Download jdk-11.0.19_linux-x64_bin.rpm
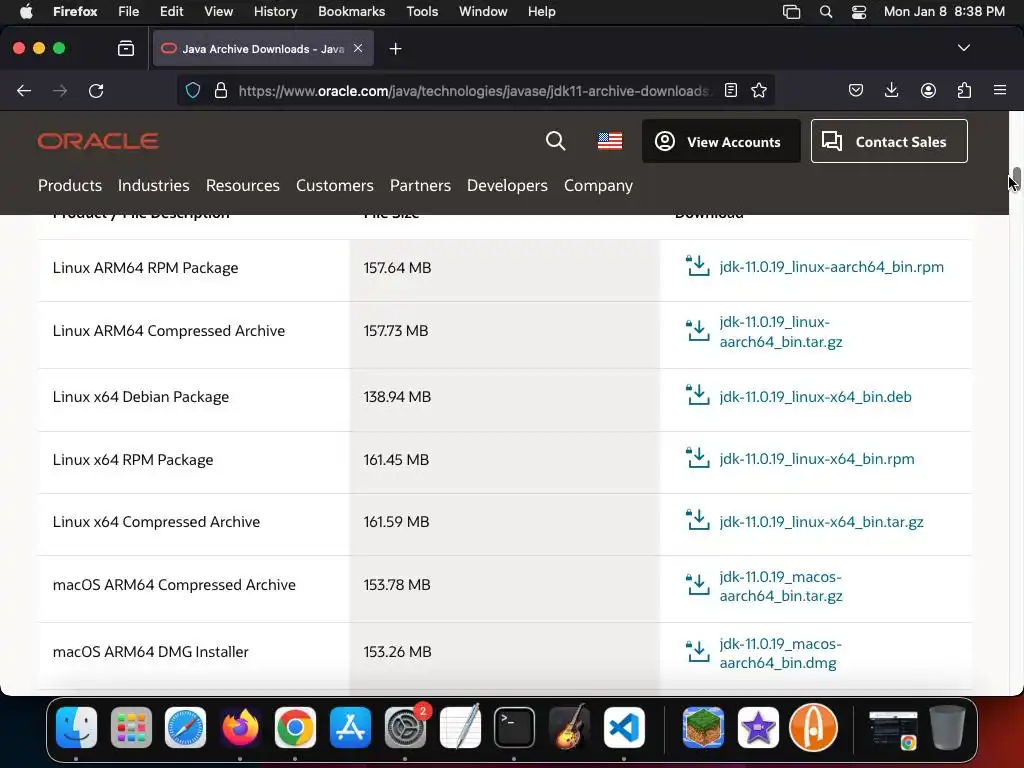Screen dimensions: 1024x768 click(x=816, y=458)
